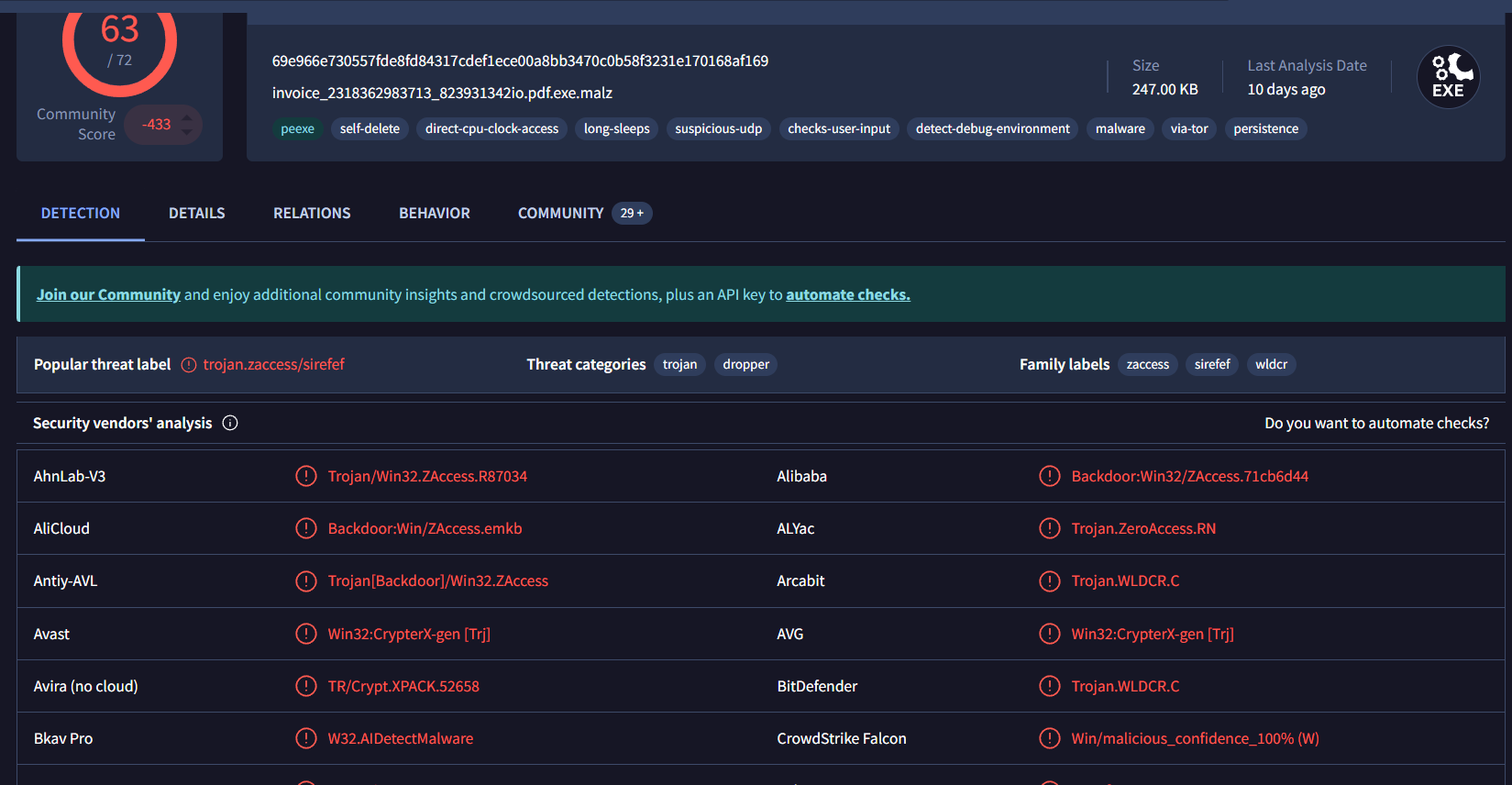Click warning icon beside Alibaba's Backdoor result
This screenshot has height=785, width=1512.
point(1049,476)
